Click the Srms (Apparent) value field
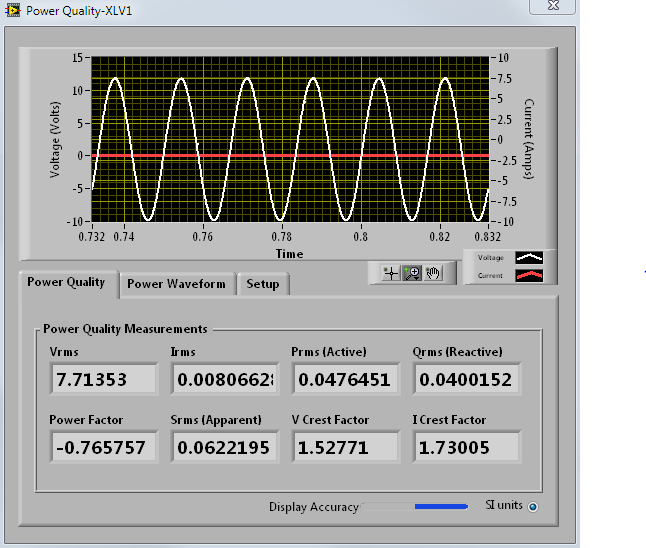The width and height of the screenshot is (646, 548). [225, 447]
